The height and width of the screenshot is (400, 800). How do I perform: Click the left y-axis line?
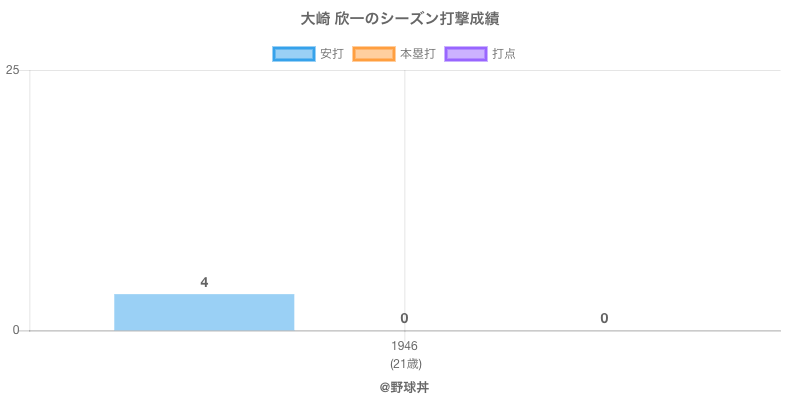pos(29,200)
